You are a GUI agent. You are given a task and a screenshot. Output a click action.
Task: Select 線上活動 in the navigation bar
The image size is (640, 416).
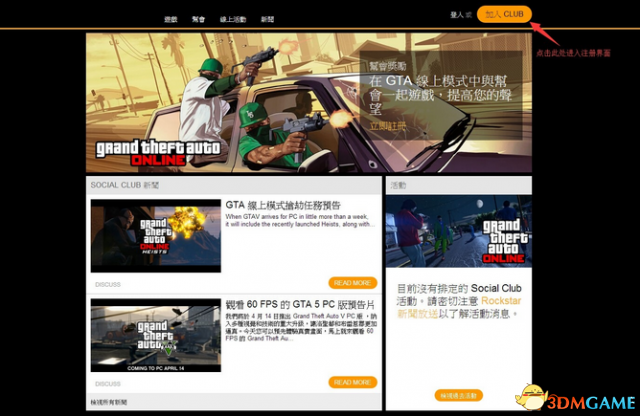236,19
